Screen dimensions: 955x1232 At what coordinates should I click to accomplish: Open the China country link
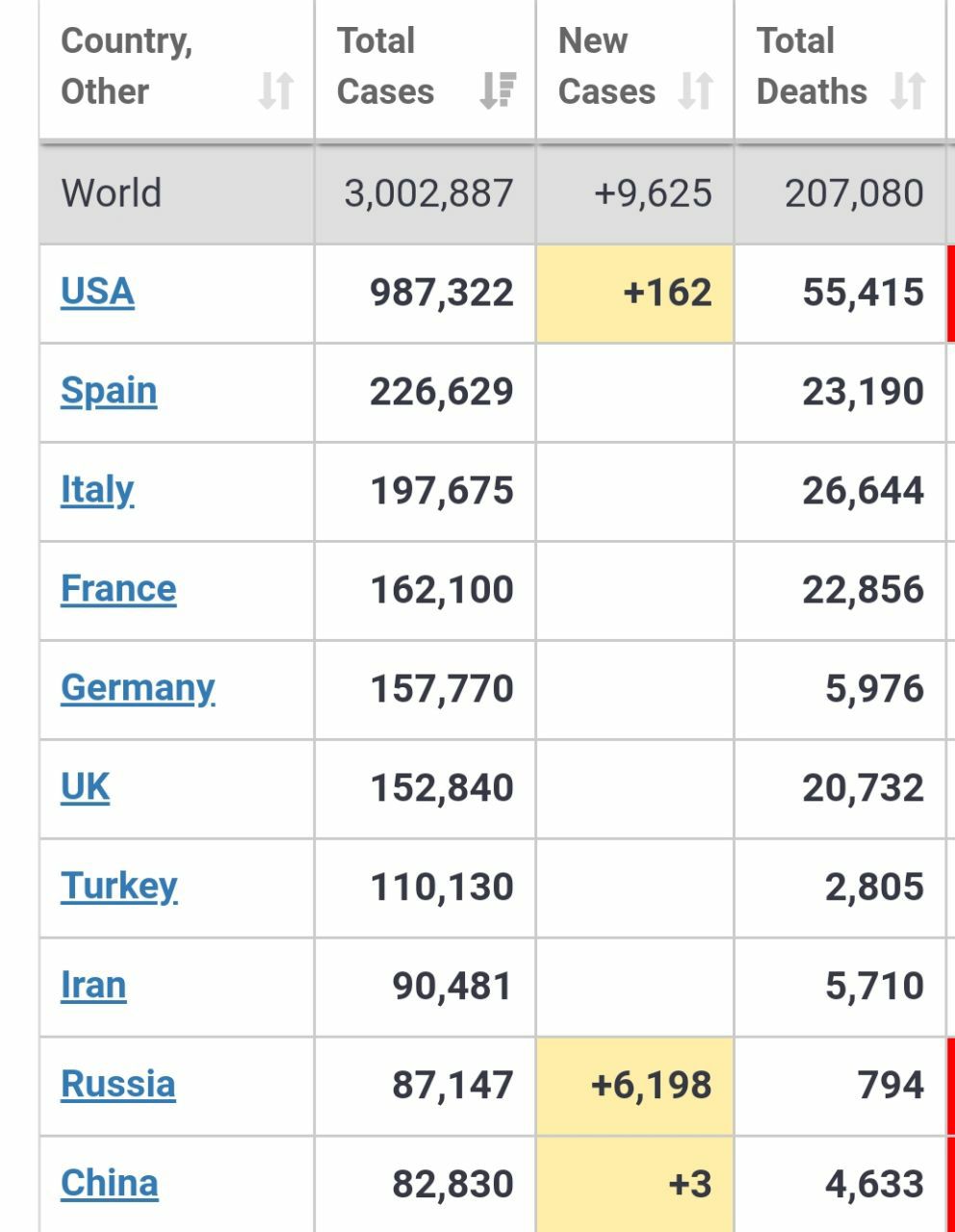tap(110, 1183)
